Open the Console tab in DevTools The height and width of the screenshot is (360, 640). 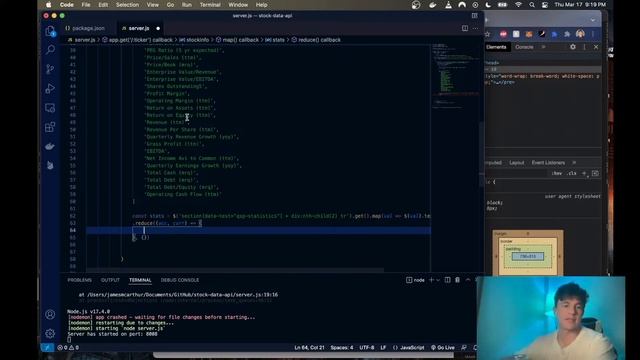click(x=524, y=47)
